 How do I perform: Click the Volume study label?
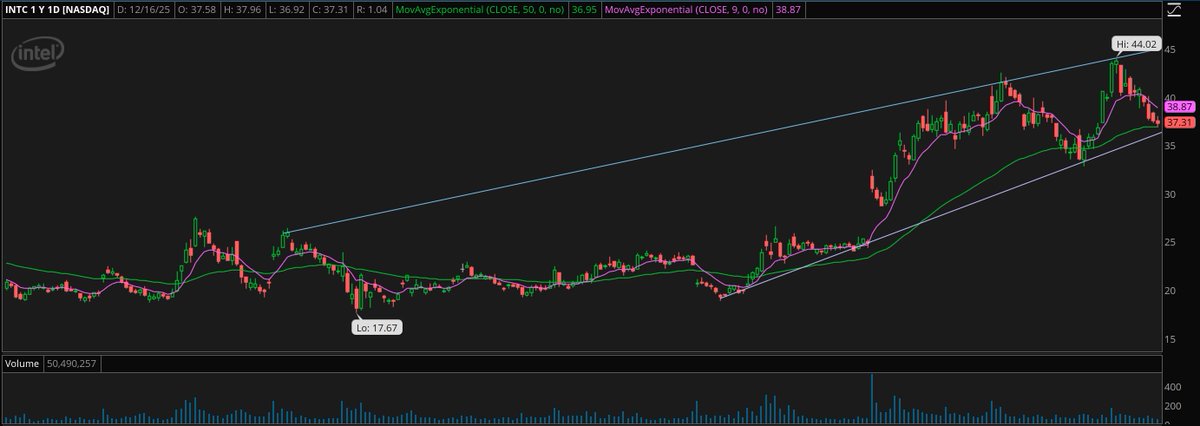pyautogui.click(x=23, y=366)
